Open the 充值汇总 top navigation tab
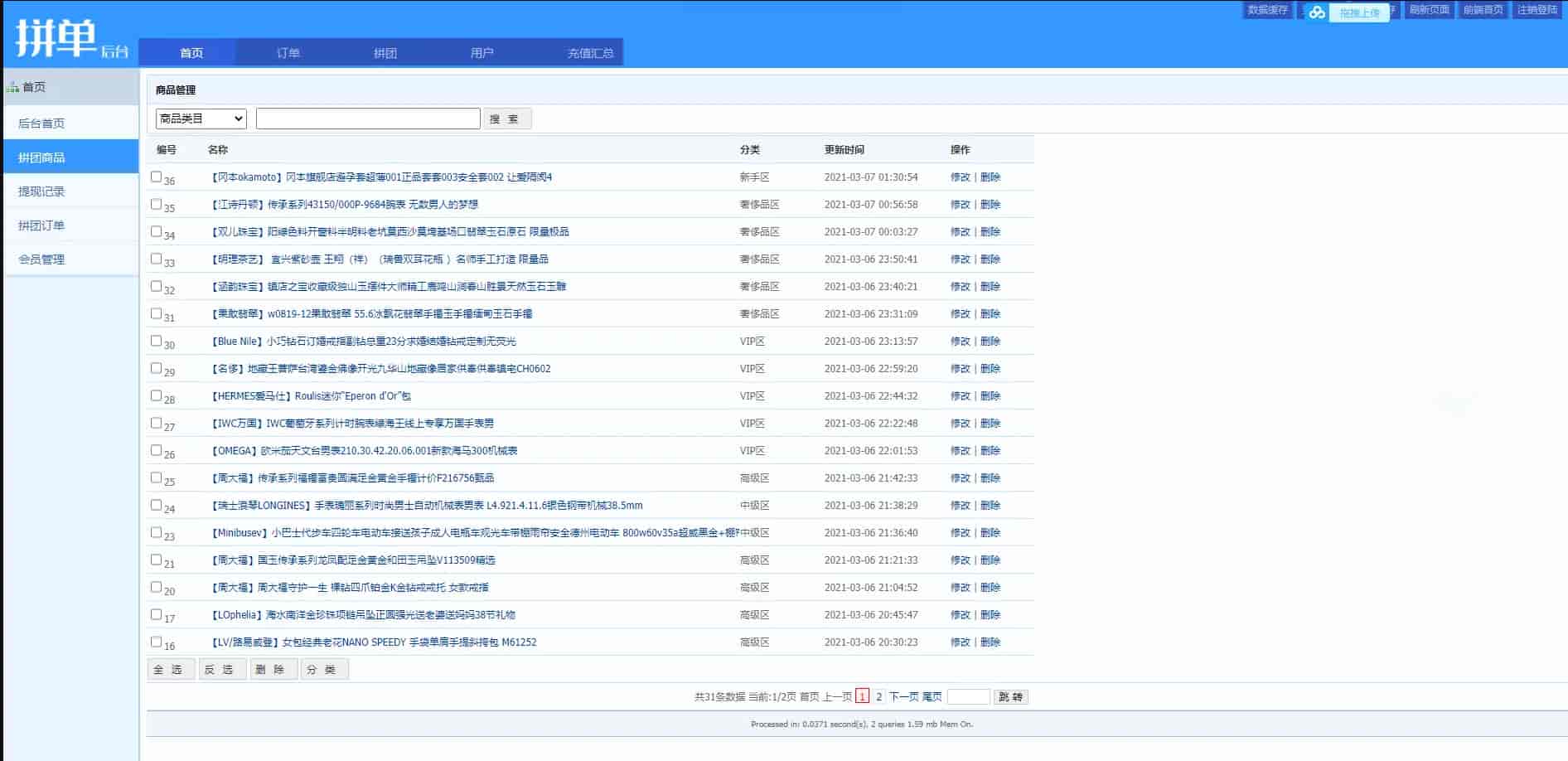The width and height of the screenshot is (1568, 761). coord(590,53)
